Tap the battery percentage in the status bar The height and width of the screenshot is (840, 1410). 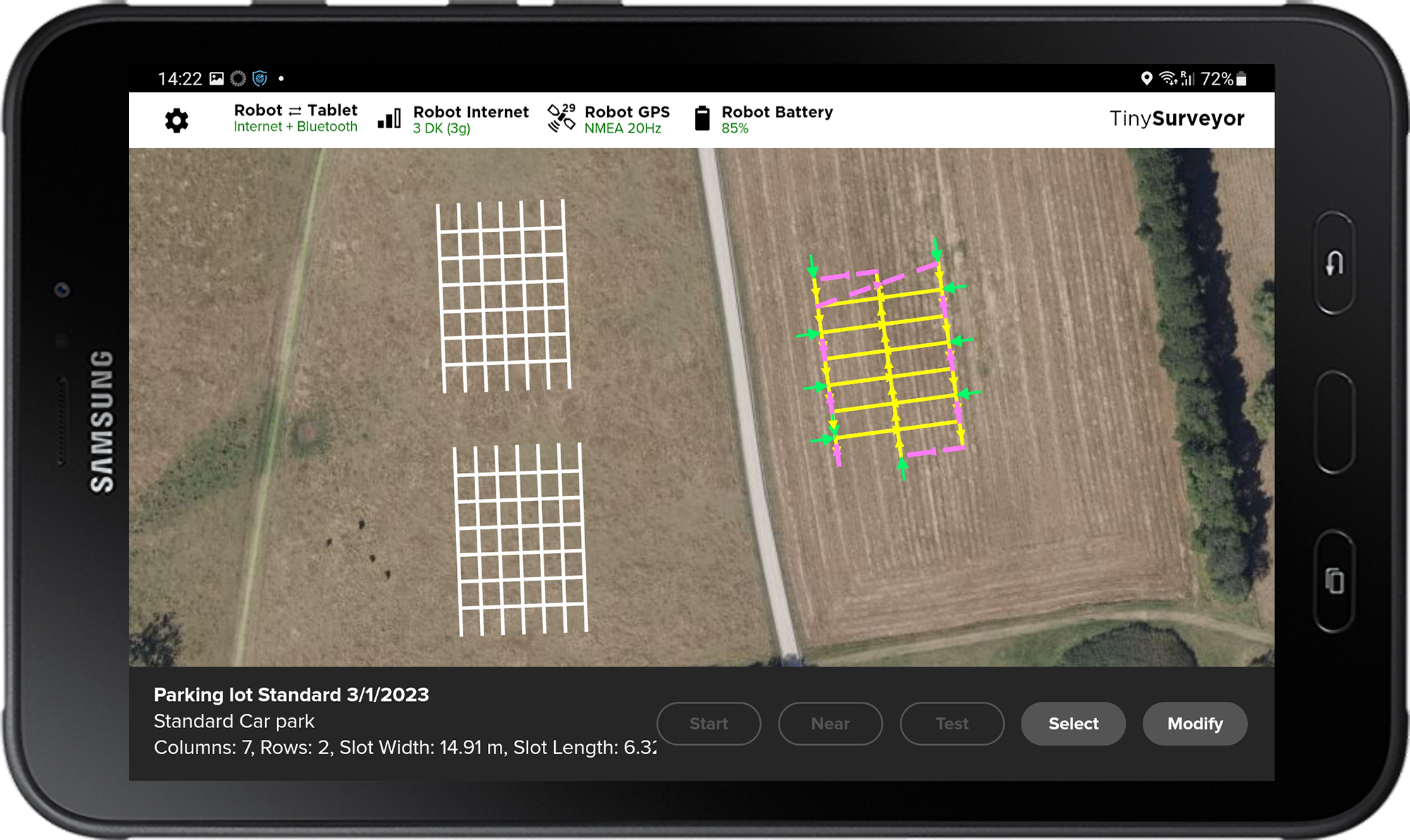(1216, 79)
